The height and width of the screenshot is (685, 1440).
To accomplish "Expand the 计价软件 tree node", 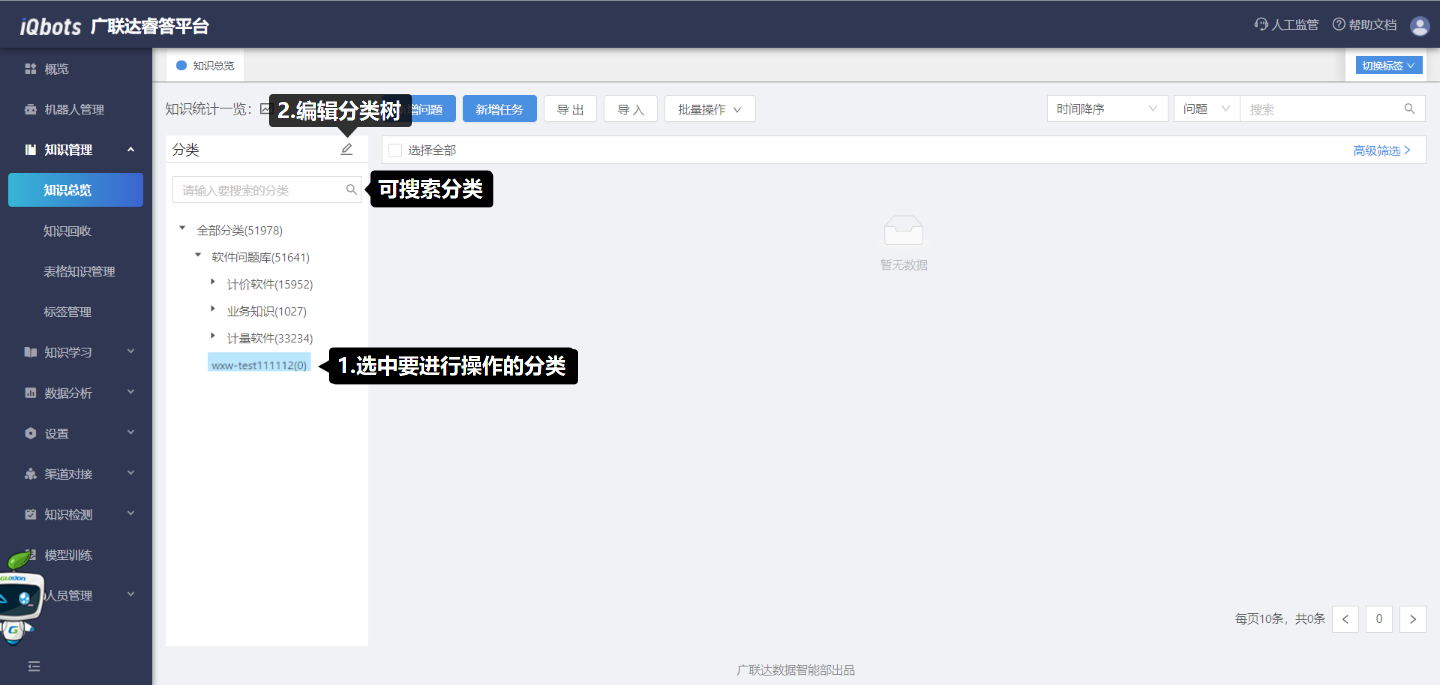I will [213, 283].
